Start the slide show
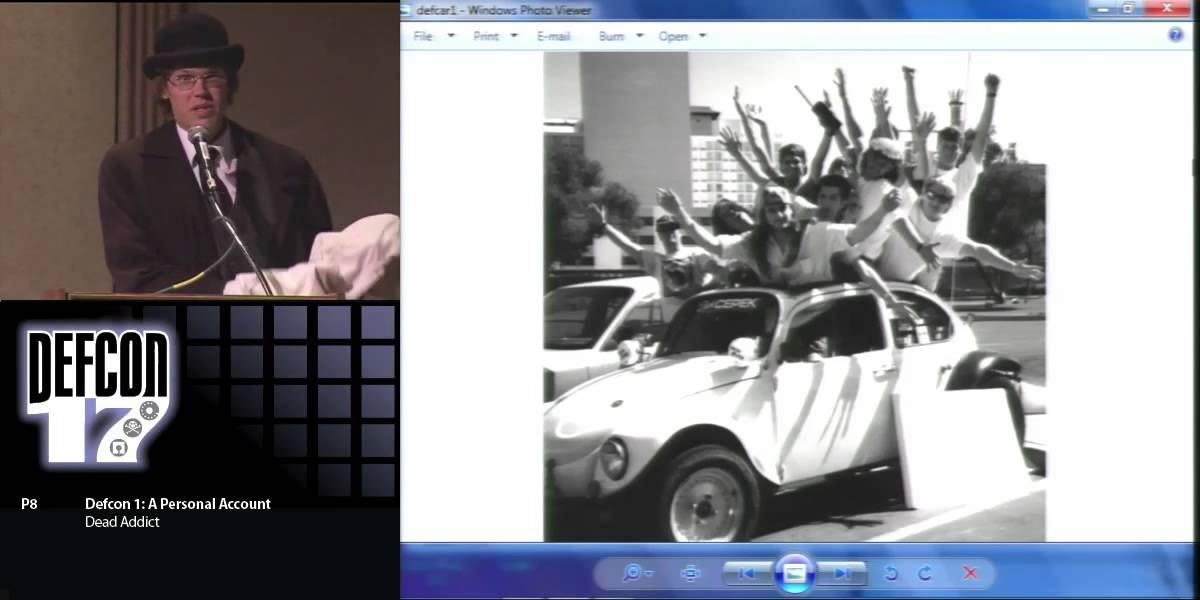The width and height of the screenshot is (1200, 600). pos(795,573)
